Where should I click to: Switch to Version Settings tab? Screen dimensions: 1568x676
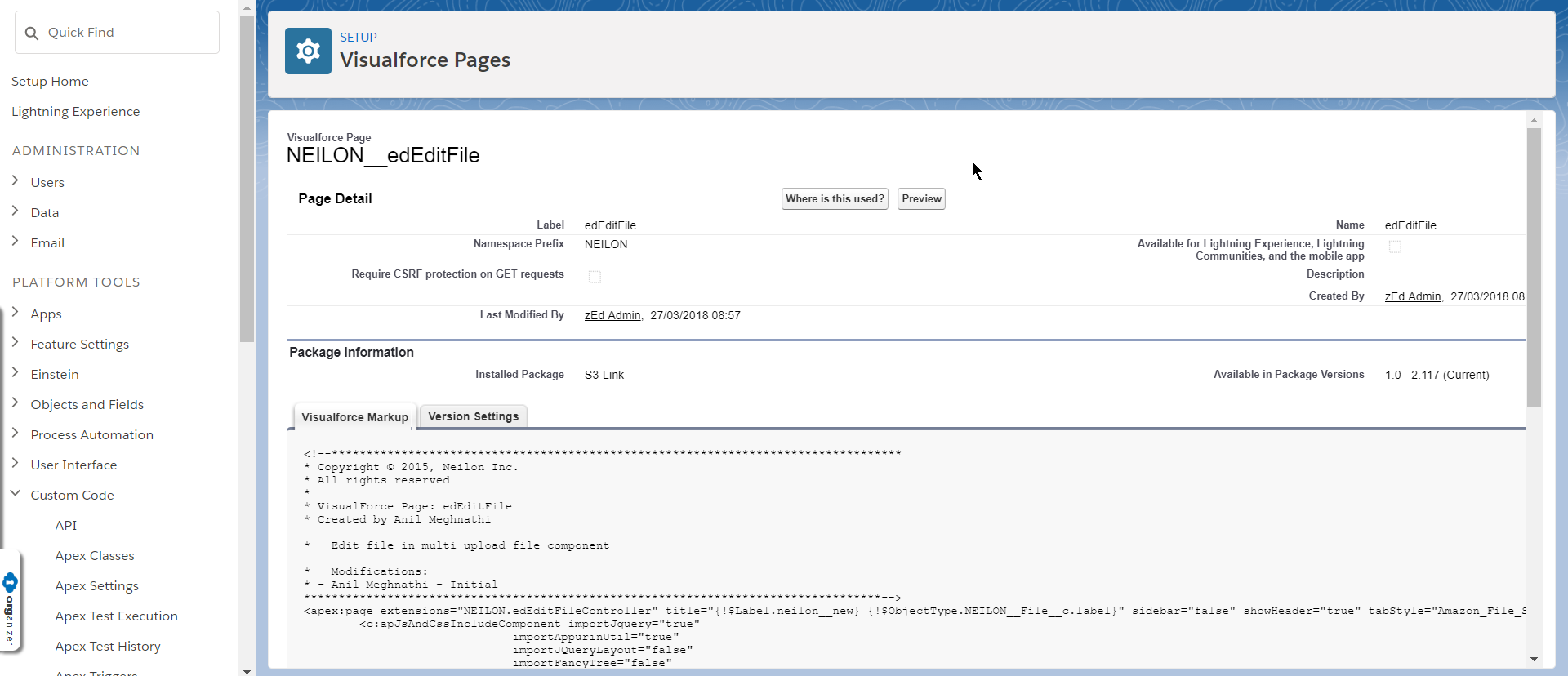click(x=474, y=416)
